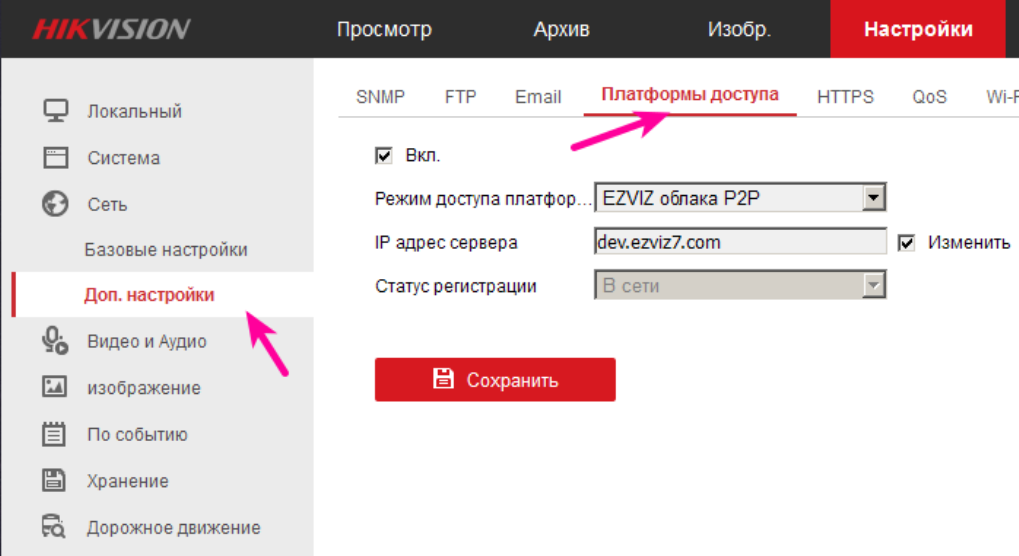Click the calendar icon for По событию
This screenshot has width=1019, height=556.
click(54, 434)
